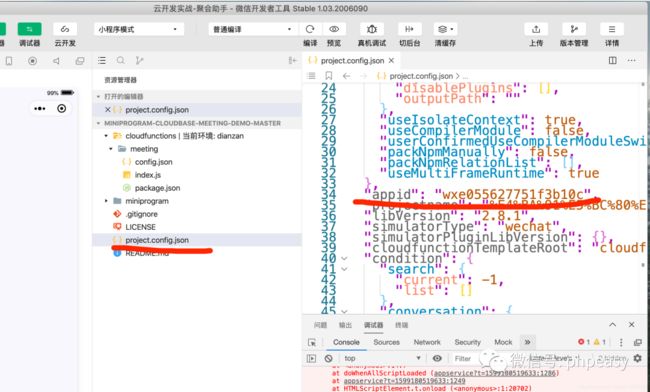Collapse the meeting folder
The width and height of the screenshot is (650, 392).
(111, 149)
